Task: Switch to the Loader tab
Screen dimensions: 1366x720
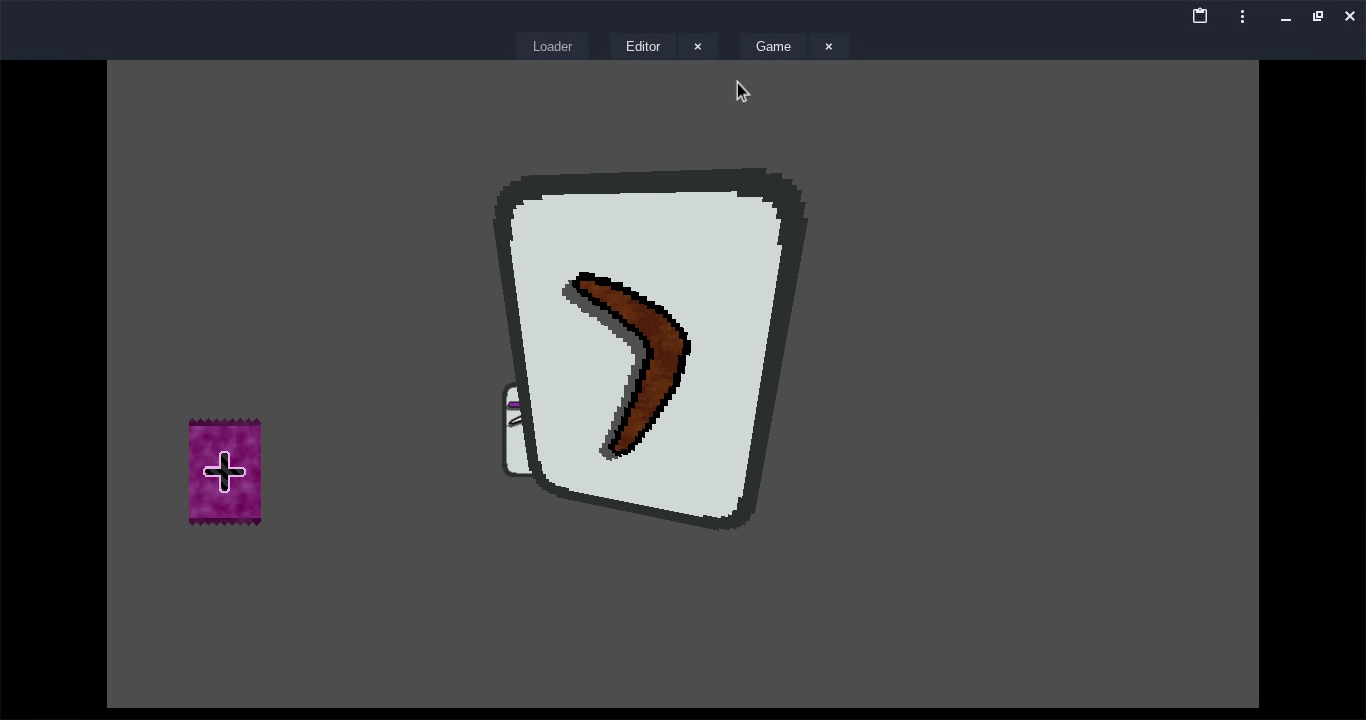Action: [552, 47]
